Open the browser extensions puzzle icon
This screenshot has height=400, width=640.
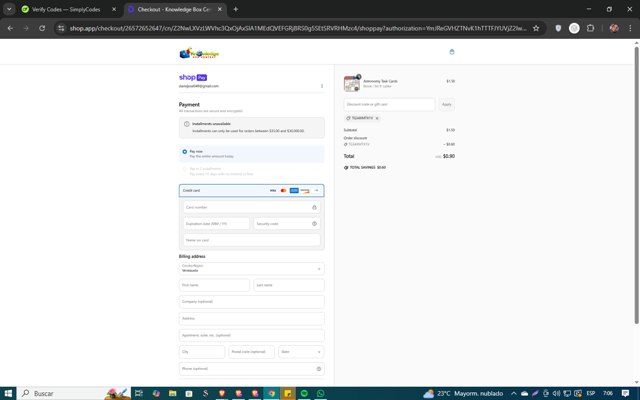[590, 28]
